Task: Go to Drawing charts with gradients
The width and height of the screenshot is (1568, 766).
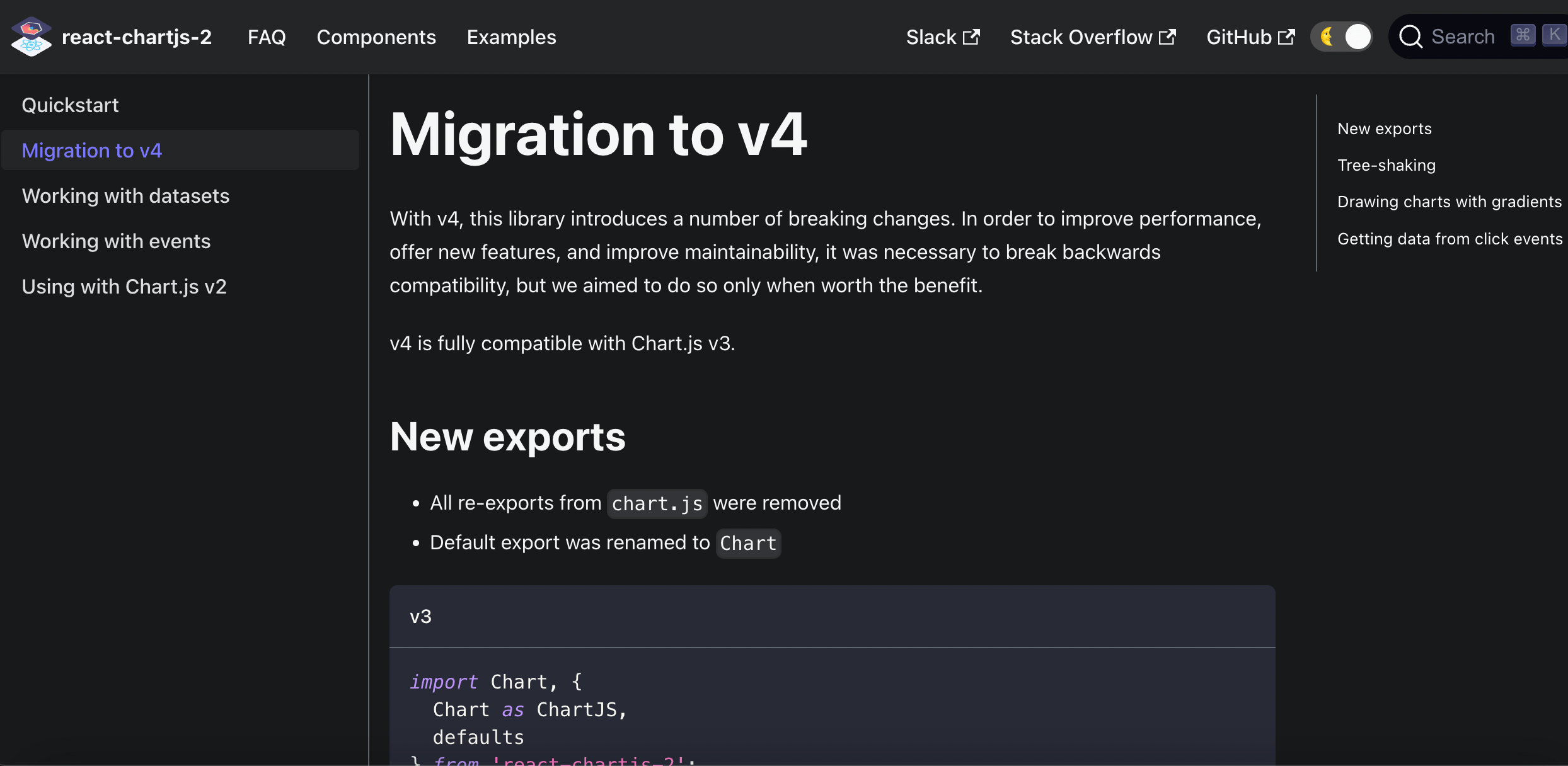Action: (x=1450, y=202)
